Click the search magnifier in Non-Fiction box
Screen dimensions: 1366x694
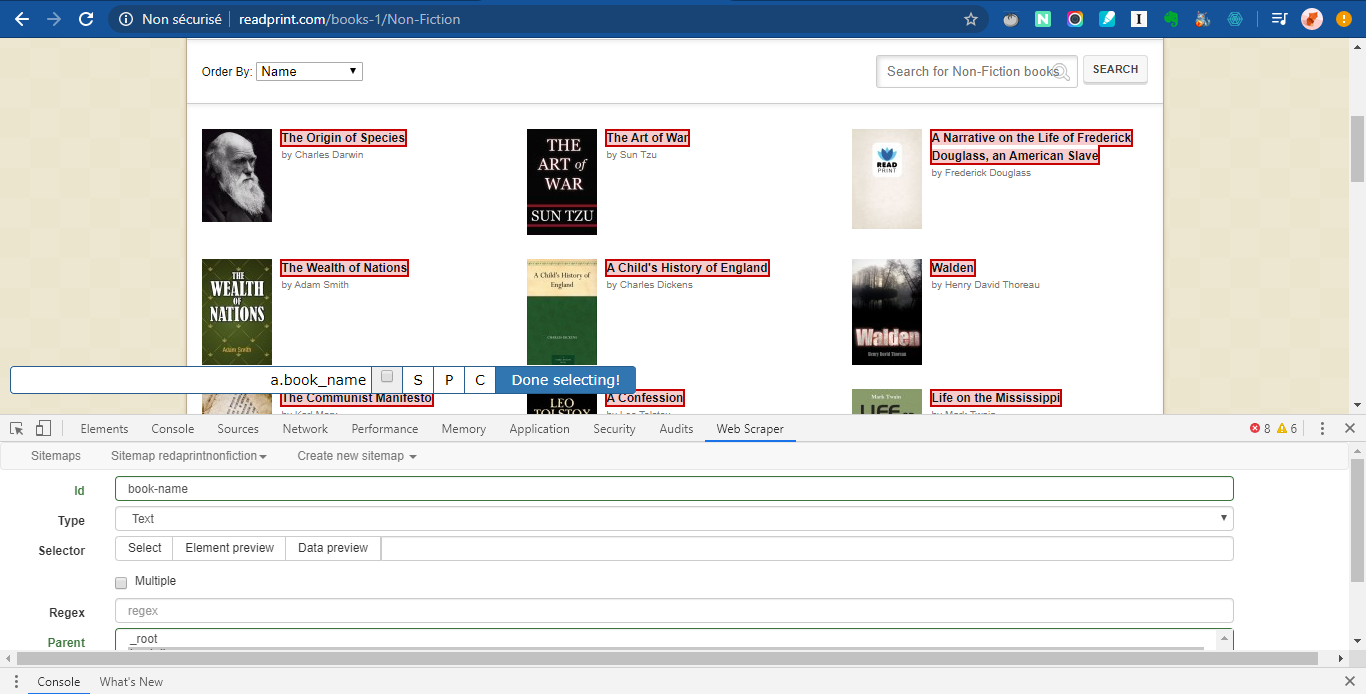point(1061,72)
